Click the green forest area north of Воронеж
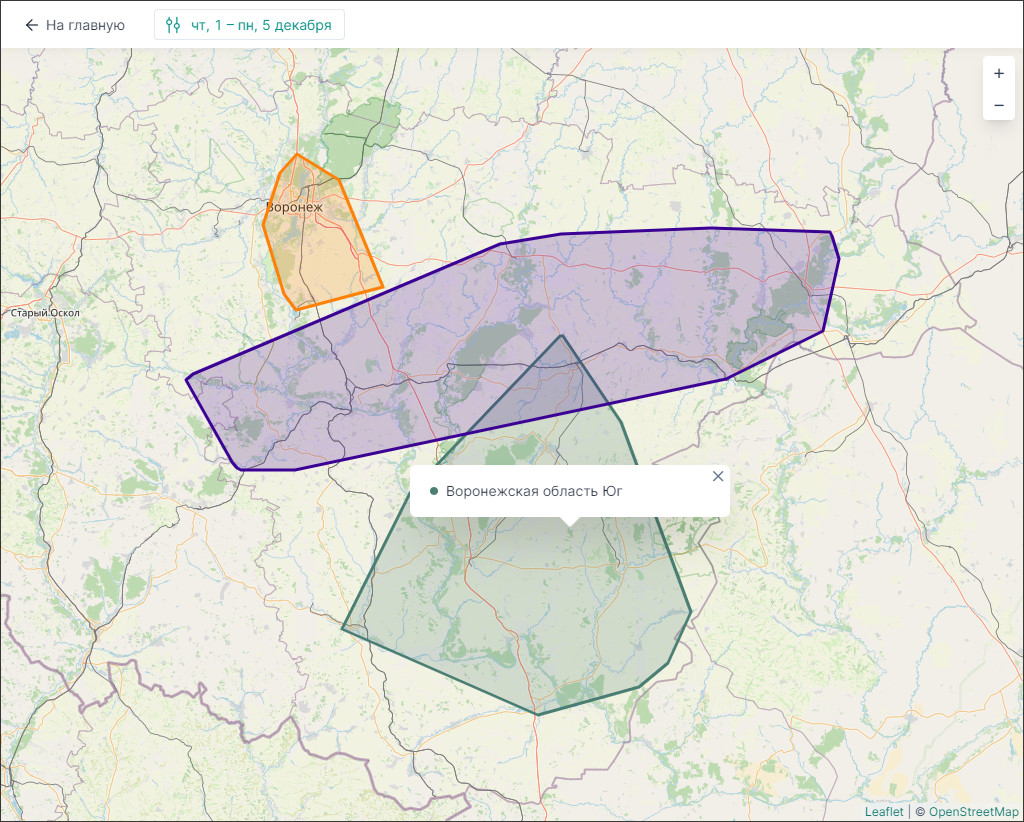1024x822 pixels. point(360,135)
